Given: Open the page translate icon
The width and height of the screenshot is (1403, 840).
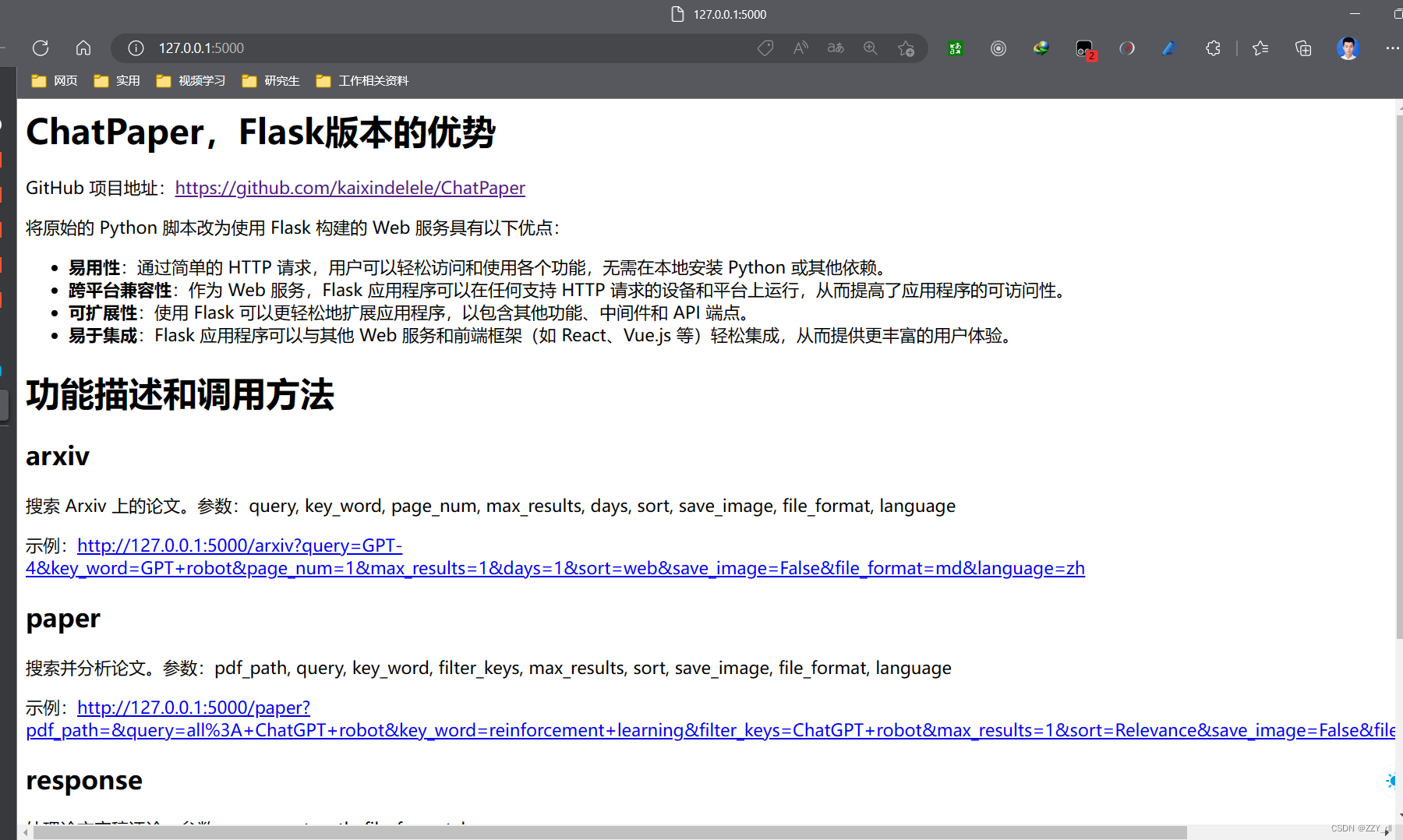Looking at the screenshot, I should point(836,48).
